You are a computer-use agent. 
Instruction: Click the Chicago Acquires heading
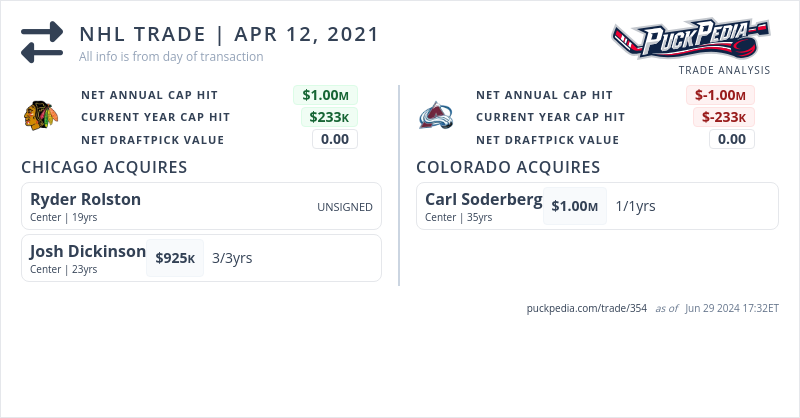click(104, 167)
